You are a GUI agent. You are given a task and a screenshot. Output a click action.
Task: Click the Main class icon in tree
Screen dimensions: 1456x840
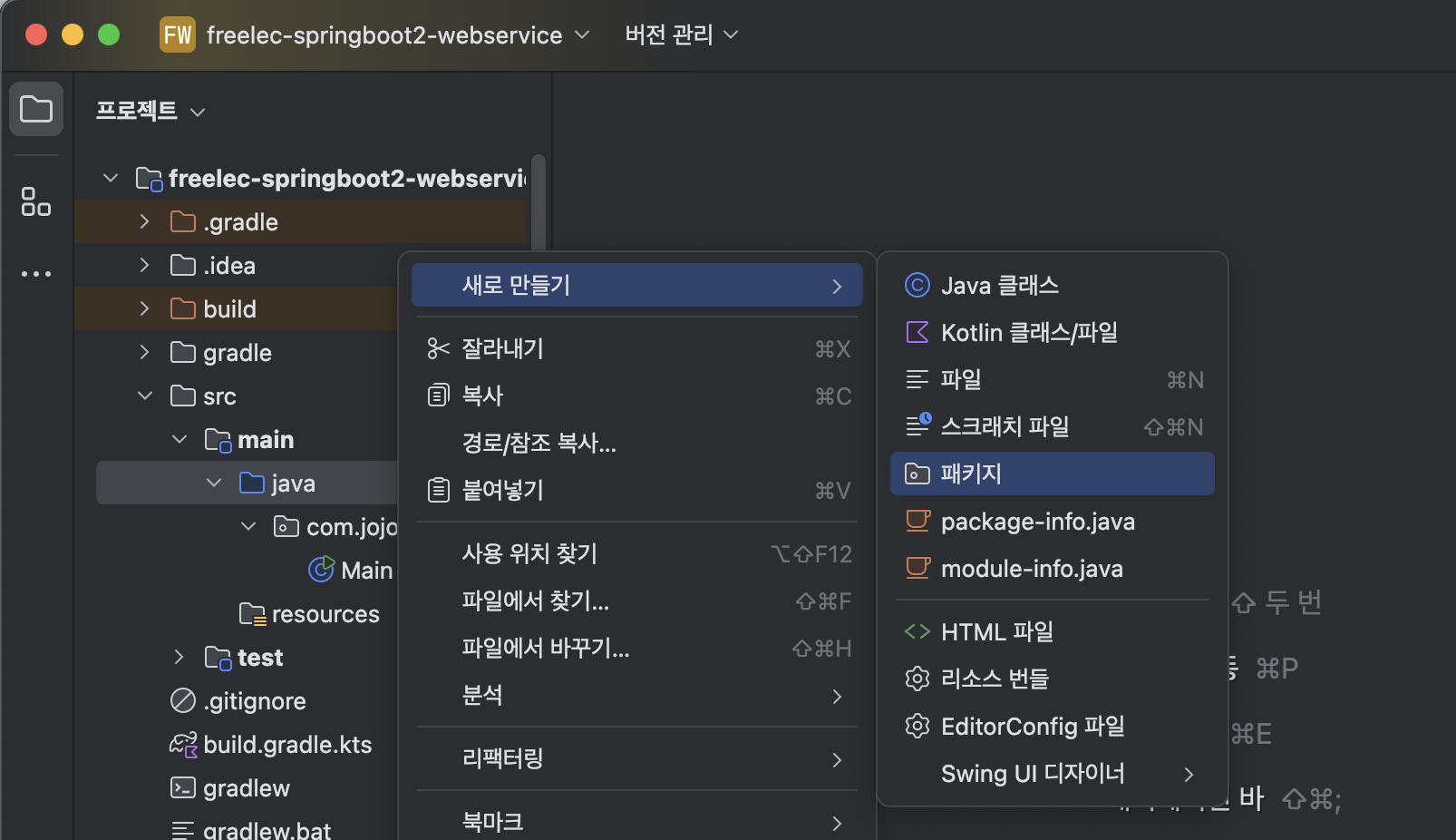click(x=321, y=570)
